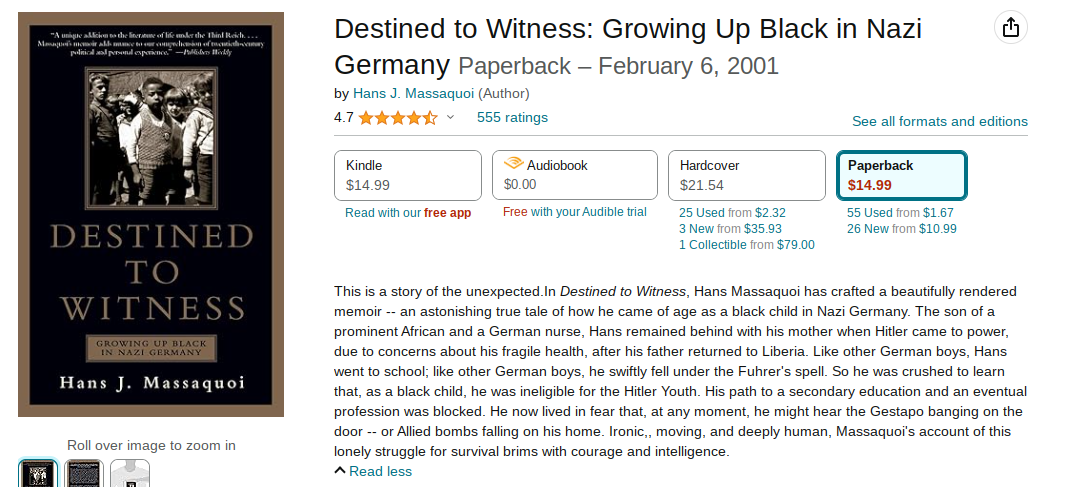Select the Audiobook format option

coord(574,175)
